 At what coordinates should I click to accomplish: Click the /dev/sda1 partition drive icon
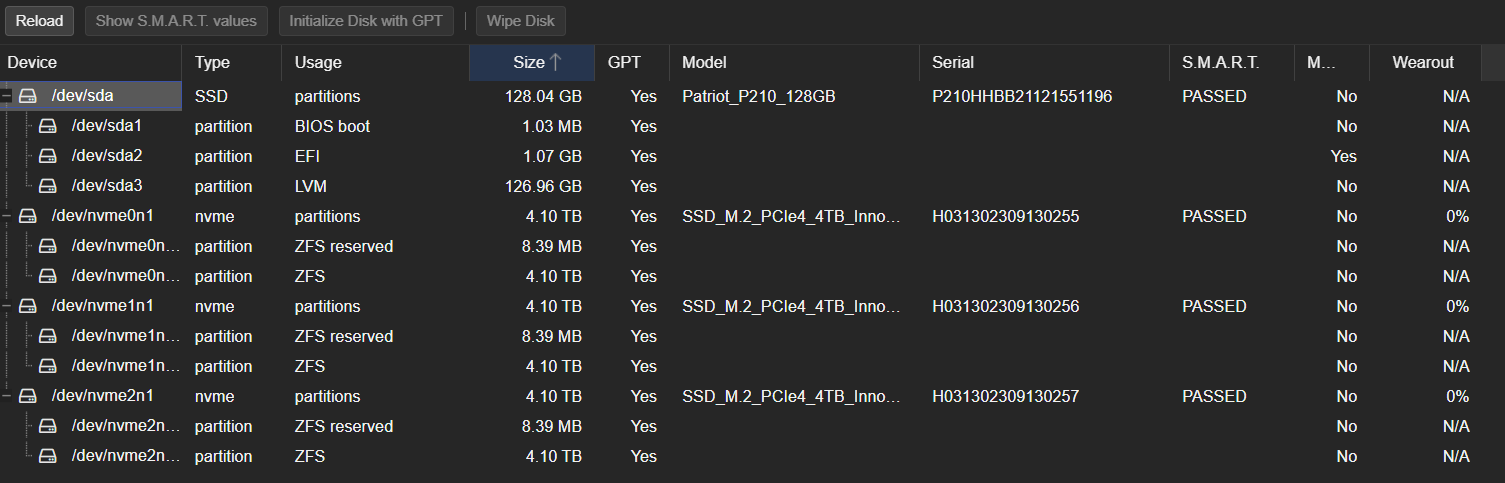click(47, 127)
